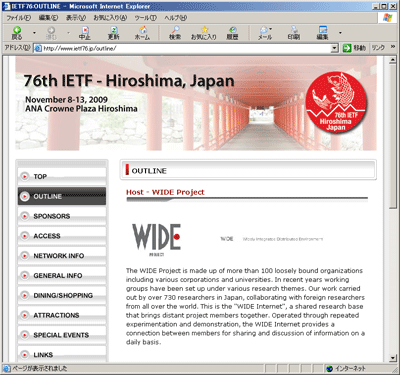Viewport: 400px width, 375px height.
Task: Open the address bar URL dropdown
Action: click(335, 48)
